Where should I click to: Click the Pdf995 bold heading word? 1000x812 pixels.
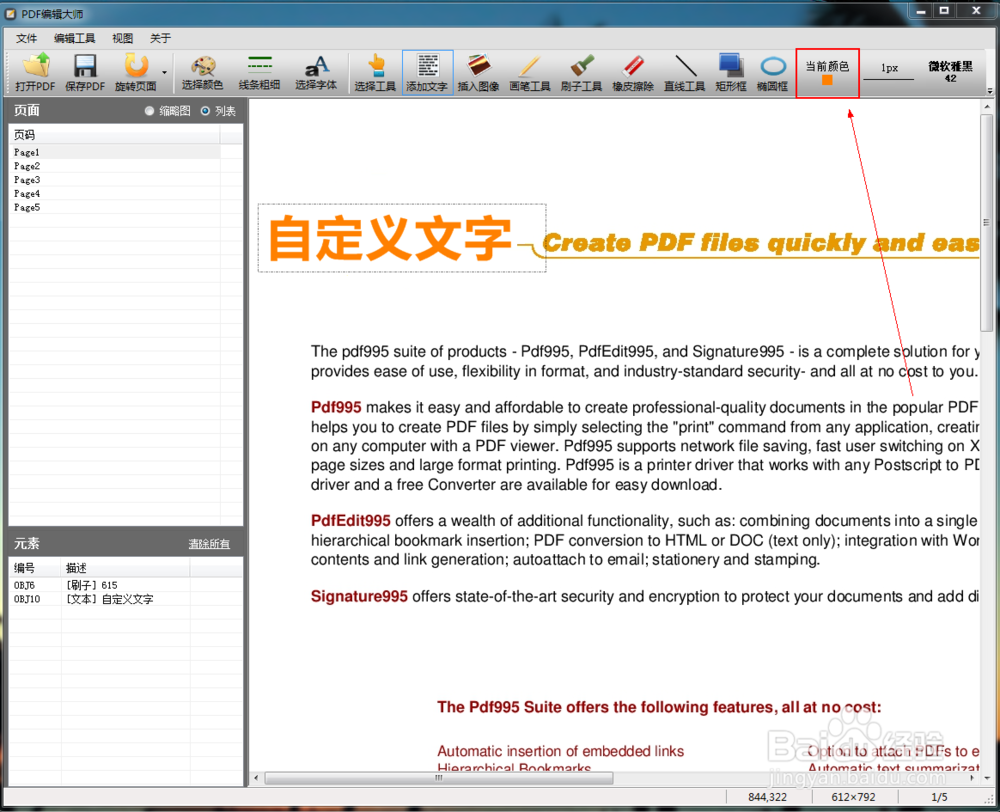coord(336,408)
